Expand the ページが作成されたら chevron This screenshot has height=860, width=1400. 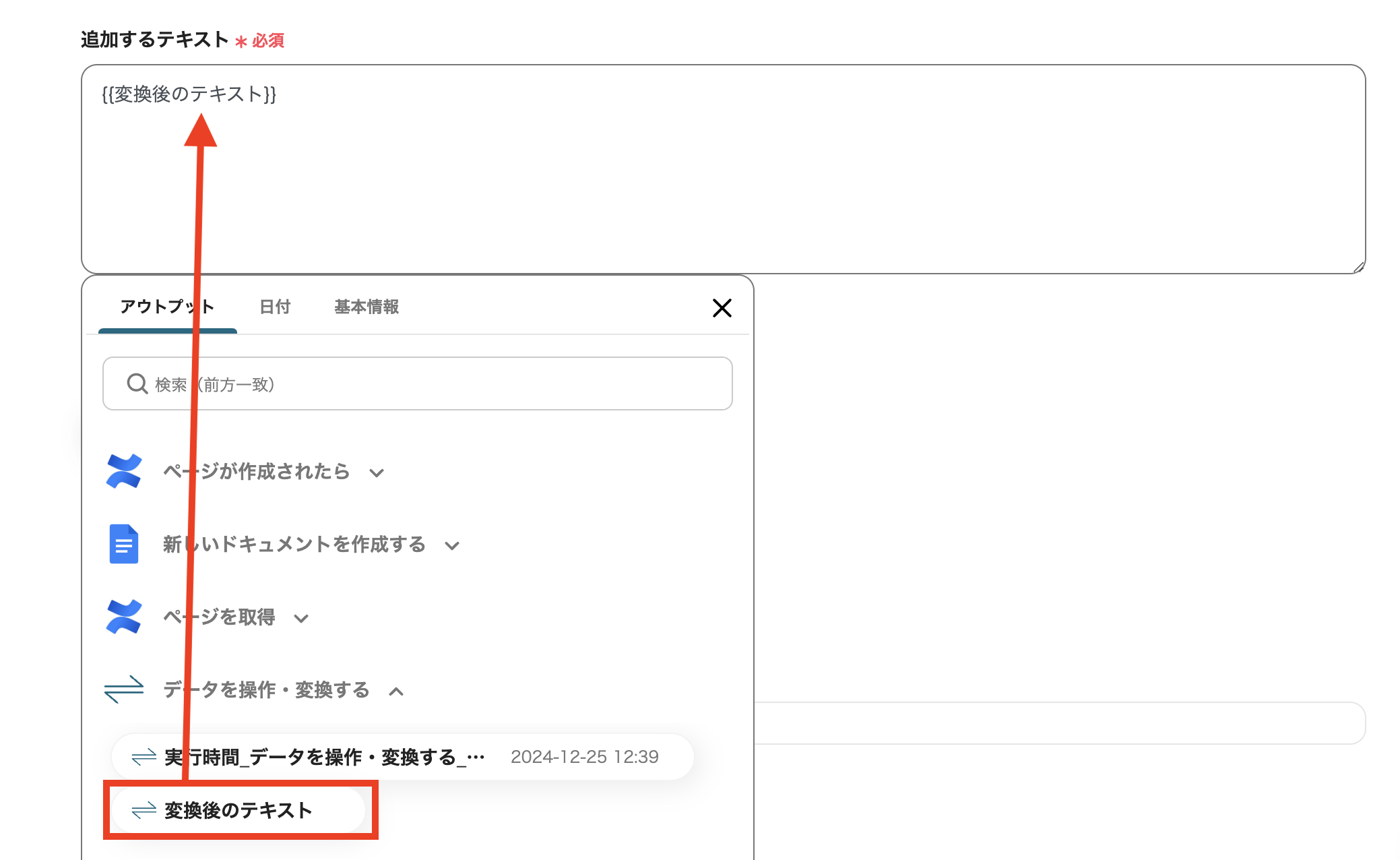pyautogui.click(x=377, y=473)
